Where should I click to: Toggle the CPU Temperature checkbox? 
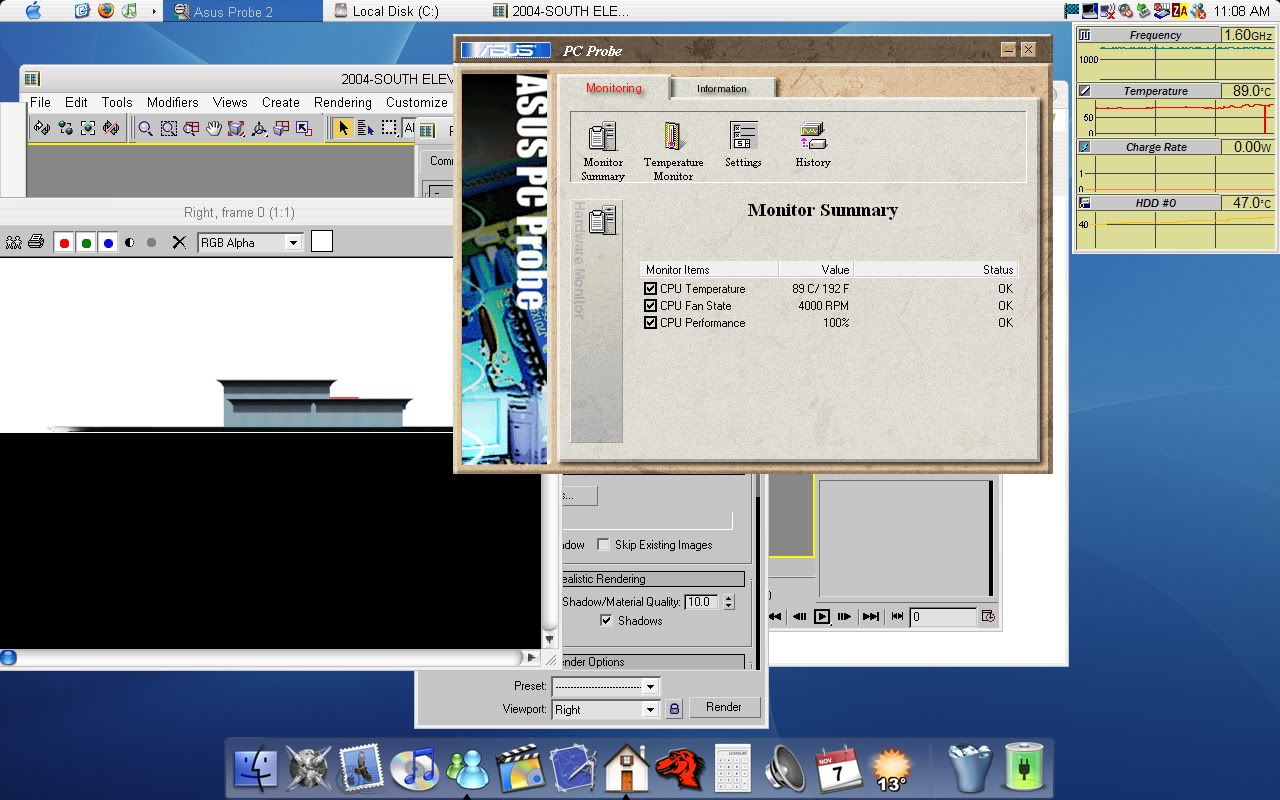tap(651, 289)
